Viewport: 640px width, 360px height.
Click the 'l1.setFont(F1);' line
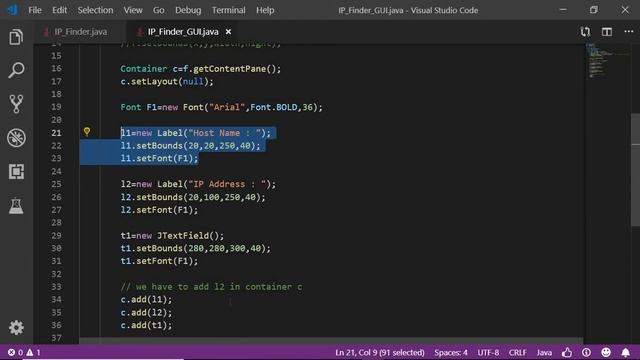[x=159, y=158]
